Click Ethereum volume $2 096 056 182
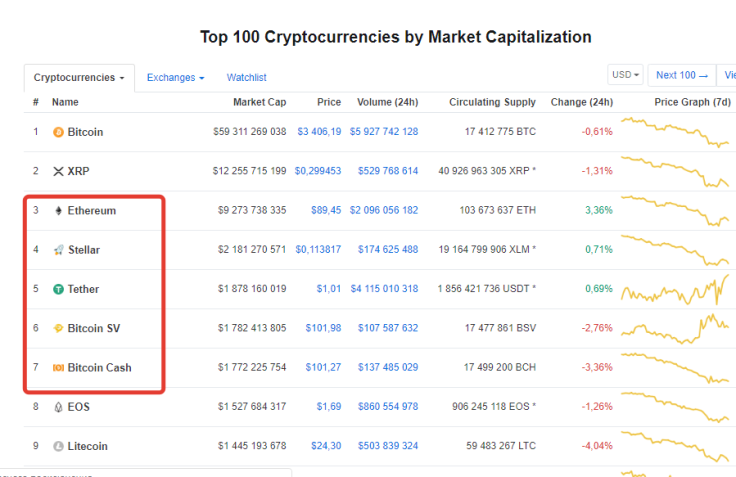 point(384,210)
